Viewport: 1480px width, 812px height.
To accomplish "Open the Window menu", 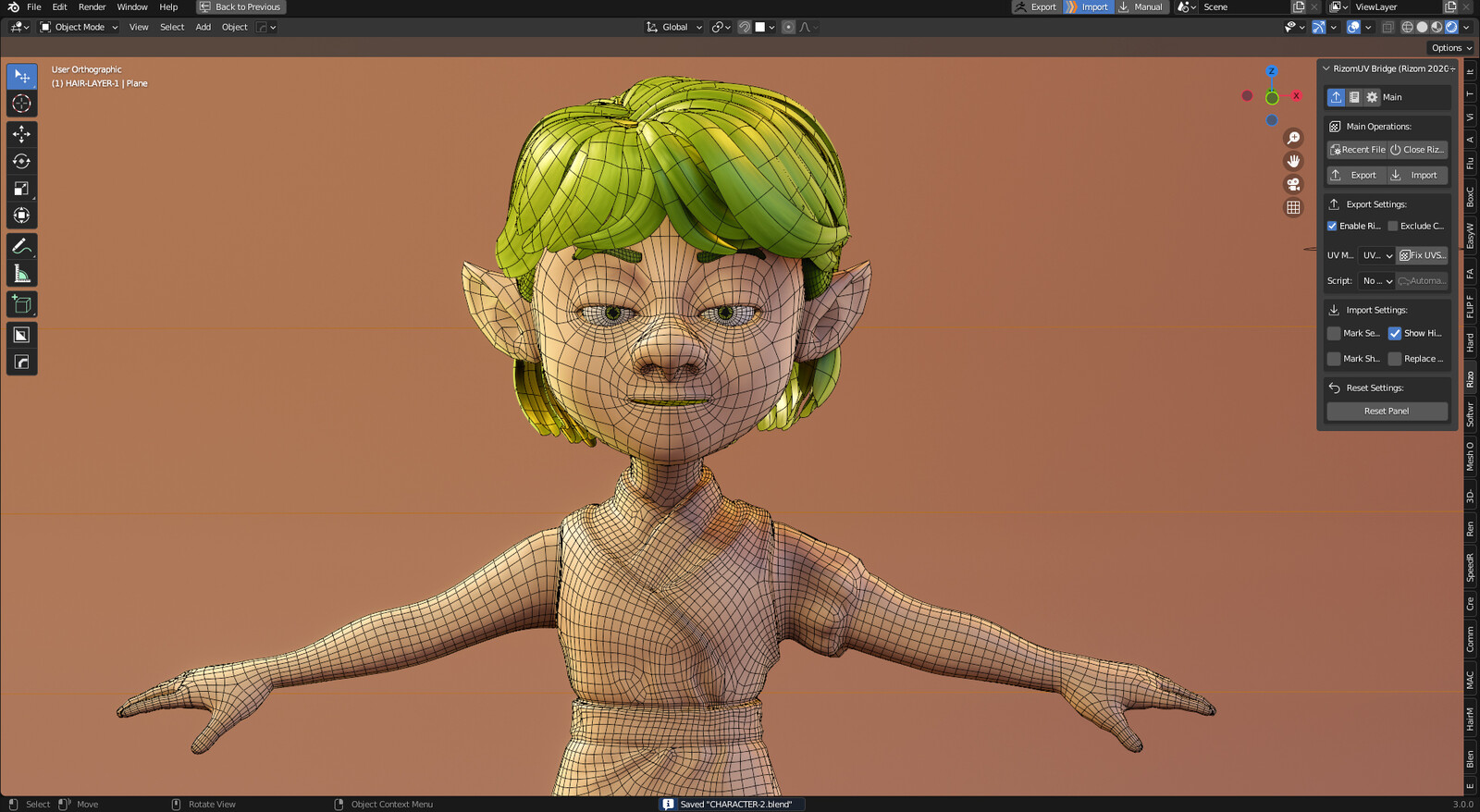I will (x=132, y=6).
